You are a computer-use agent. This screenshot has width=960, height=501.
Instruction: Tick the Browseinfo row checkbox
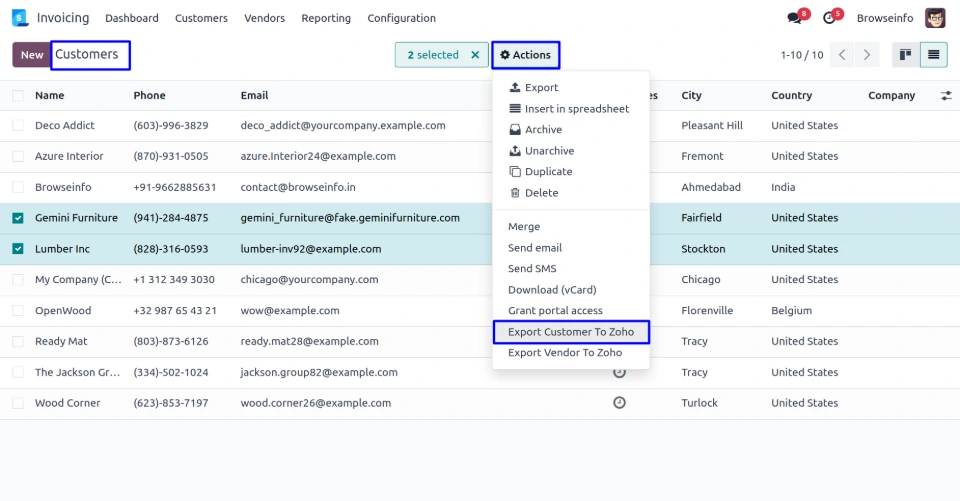[x=18, y=187]
